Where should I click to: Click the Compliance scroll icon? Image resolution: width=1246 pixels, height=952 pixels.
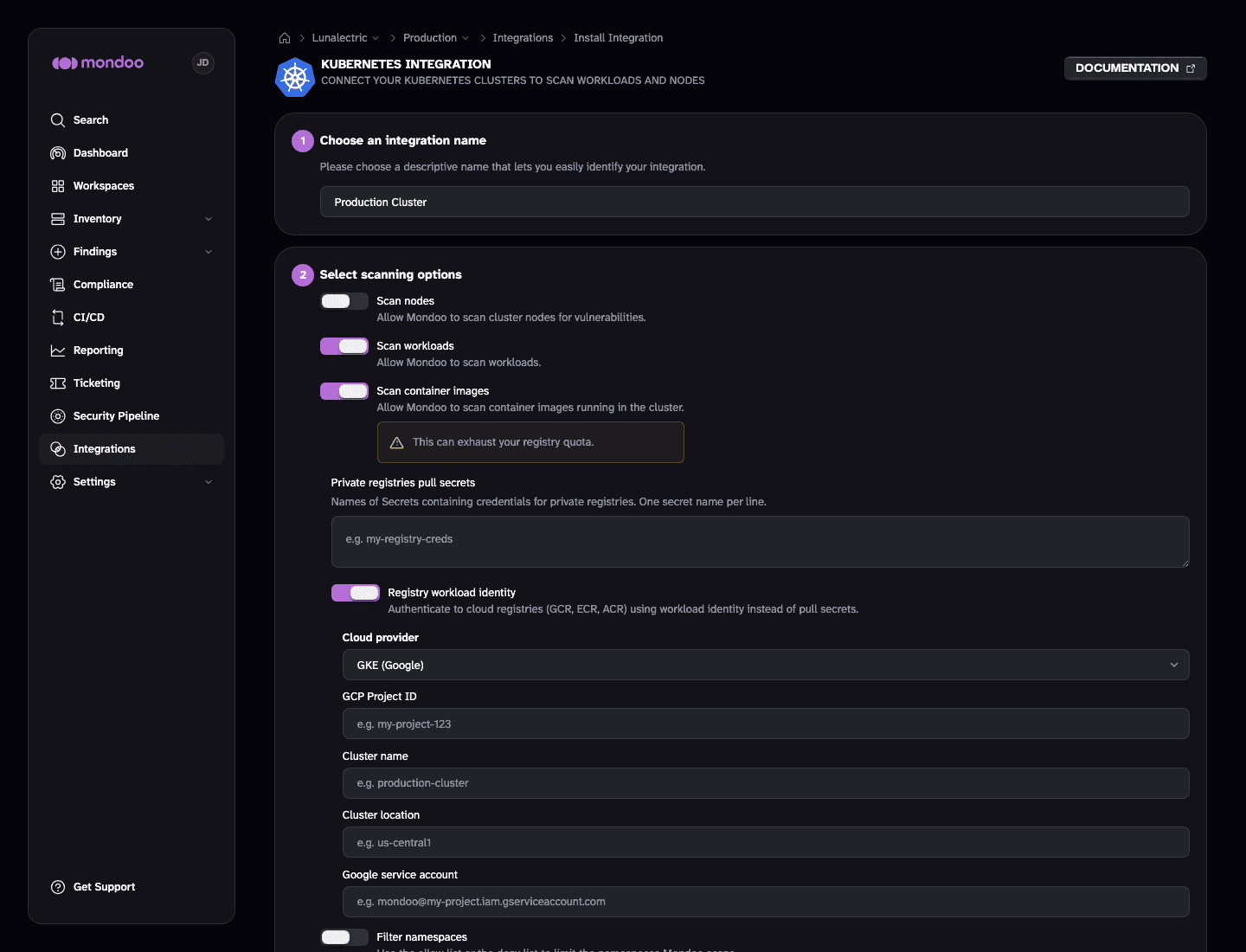point(58,285)
